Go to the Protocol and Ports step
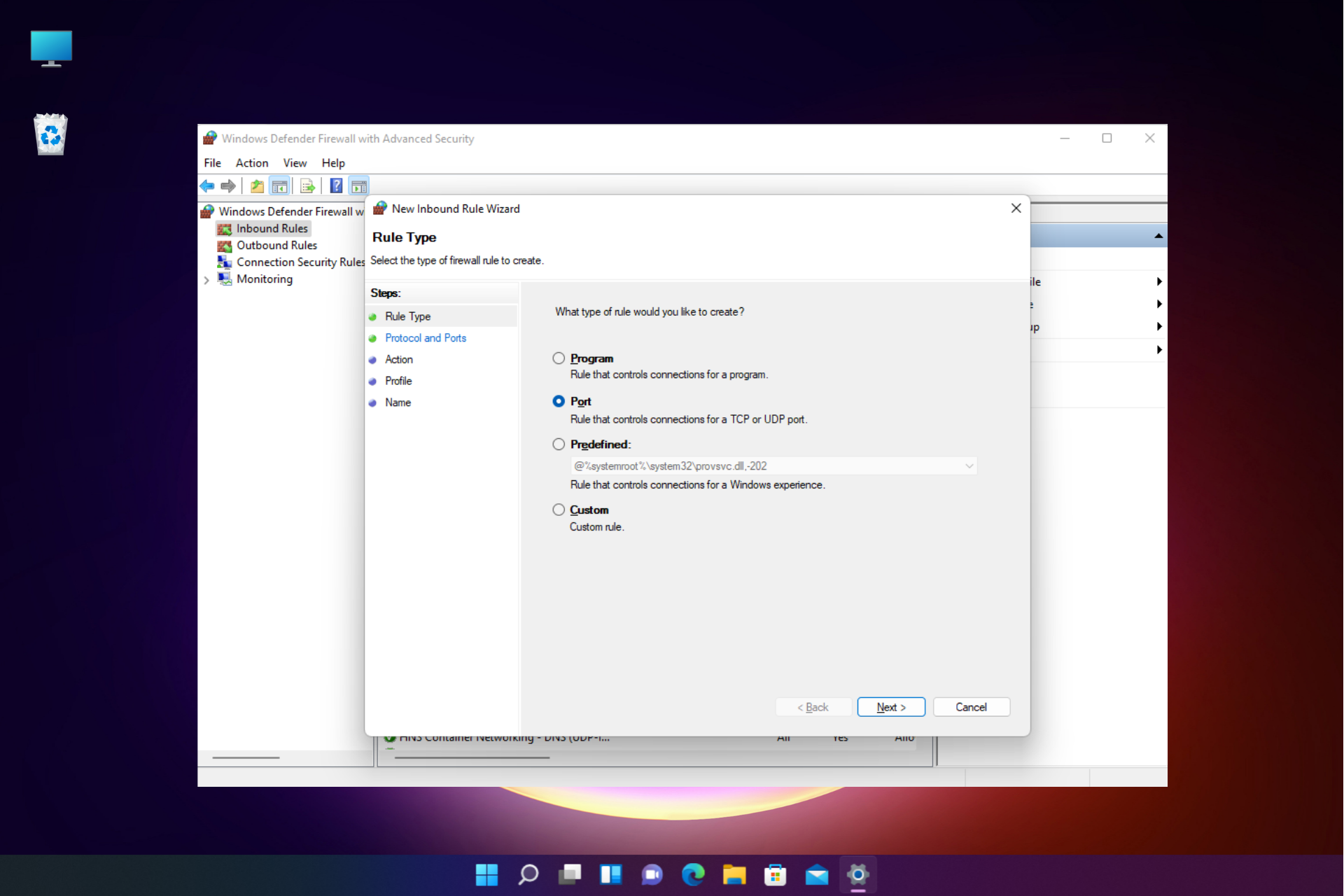The width and height of the screenshot is (1344, 896). (426, 337)
